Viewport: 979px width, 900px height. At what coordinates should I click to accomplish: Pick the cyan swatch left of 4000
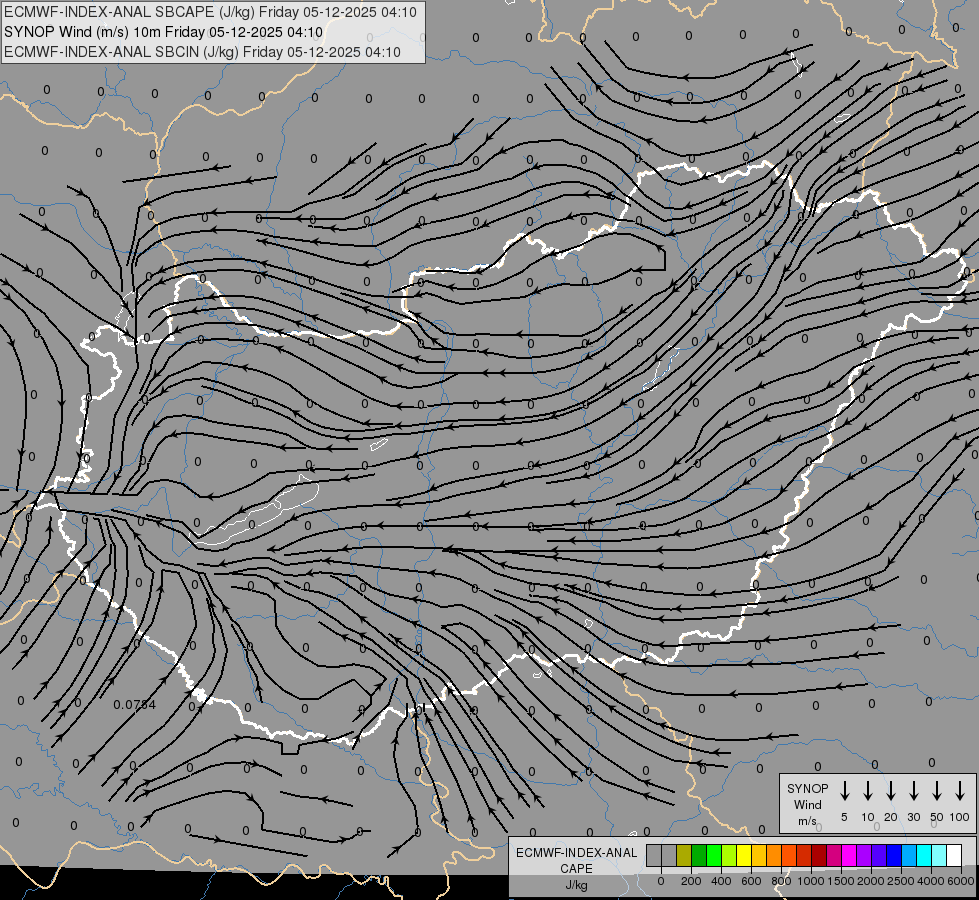coord(924,856)
